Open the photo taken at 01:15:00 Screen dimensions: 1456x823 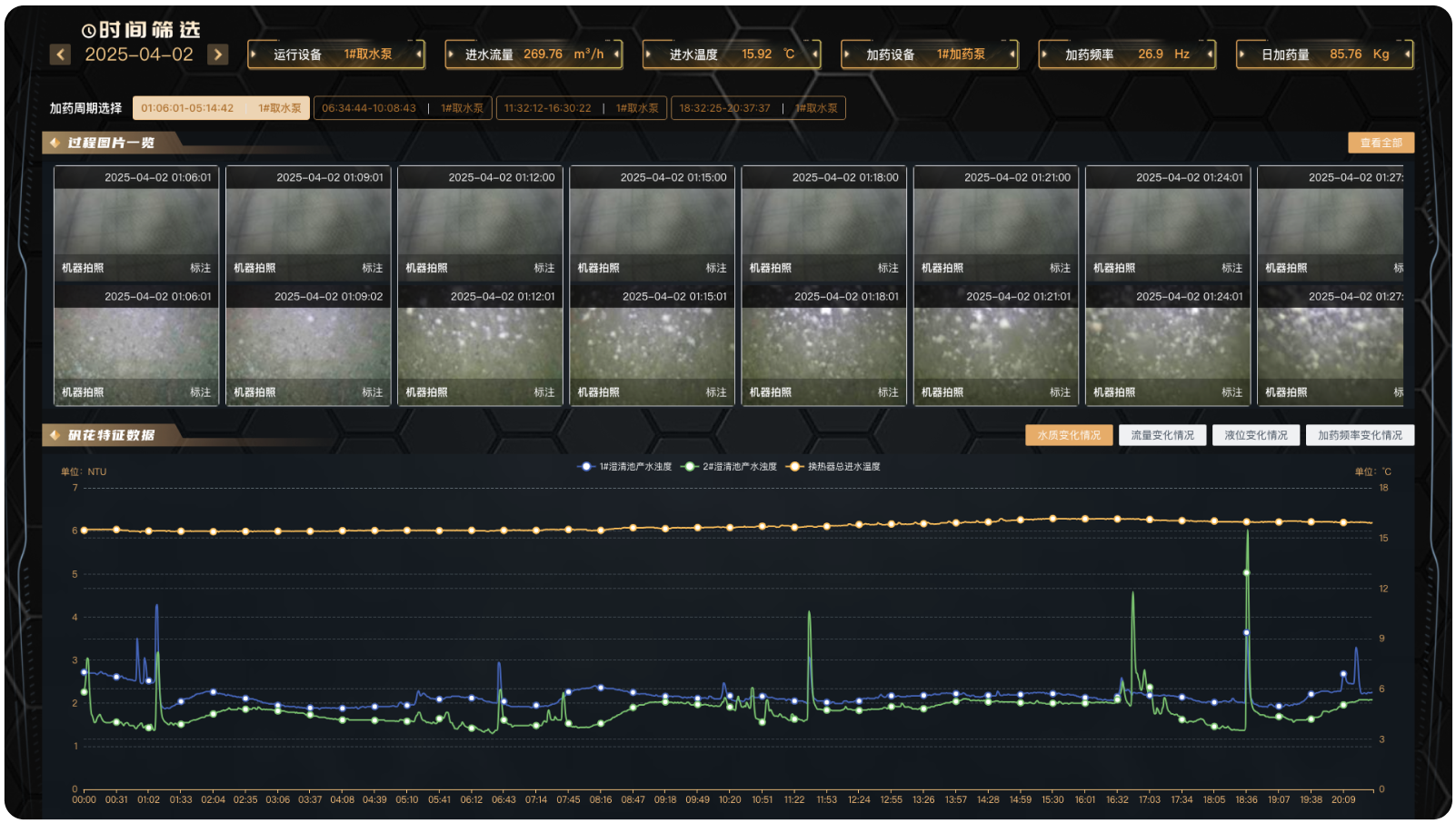point(652,223)
